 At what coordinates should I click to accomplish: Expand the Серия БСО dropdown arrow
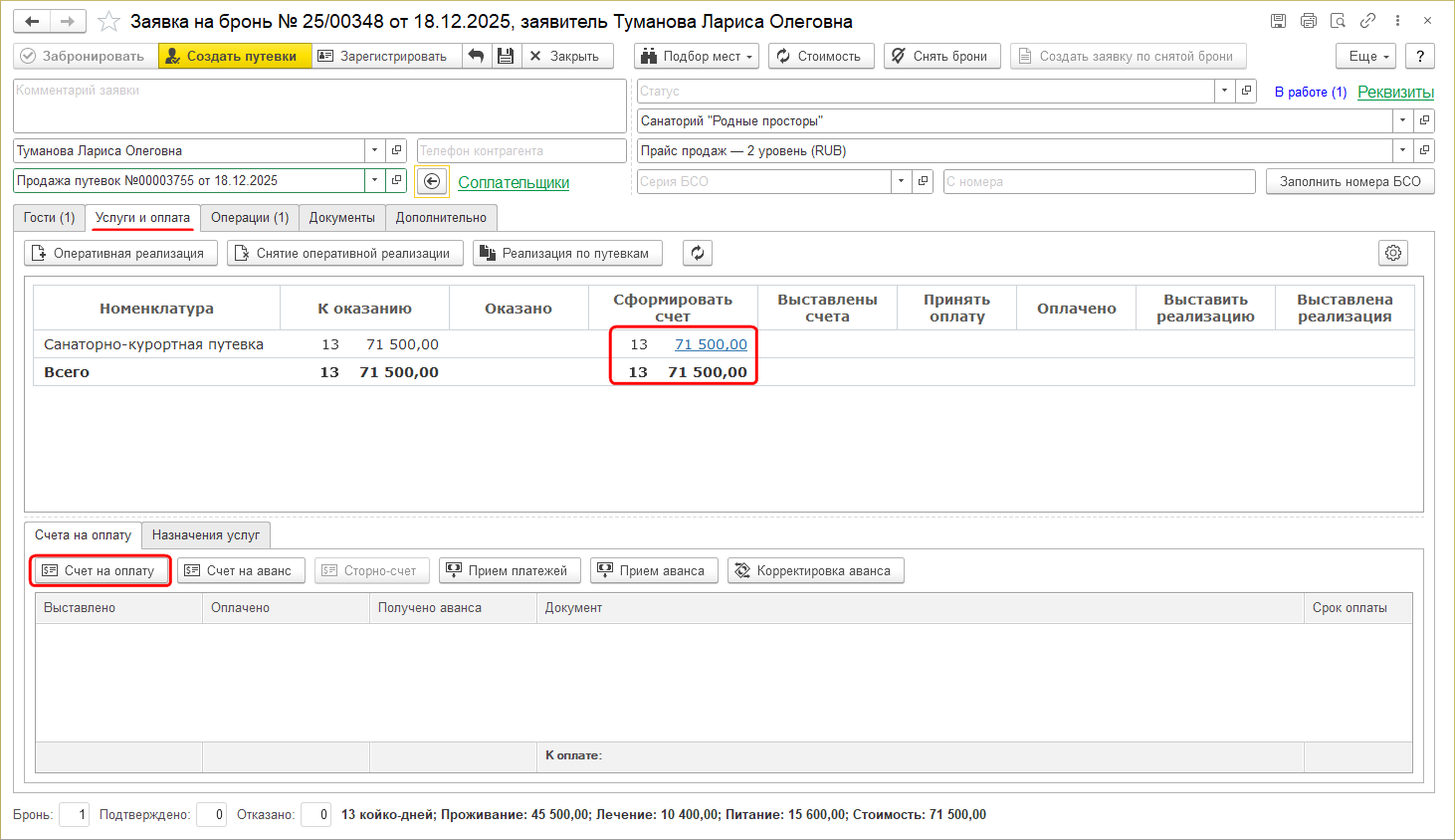(901, 181)
